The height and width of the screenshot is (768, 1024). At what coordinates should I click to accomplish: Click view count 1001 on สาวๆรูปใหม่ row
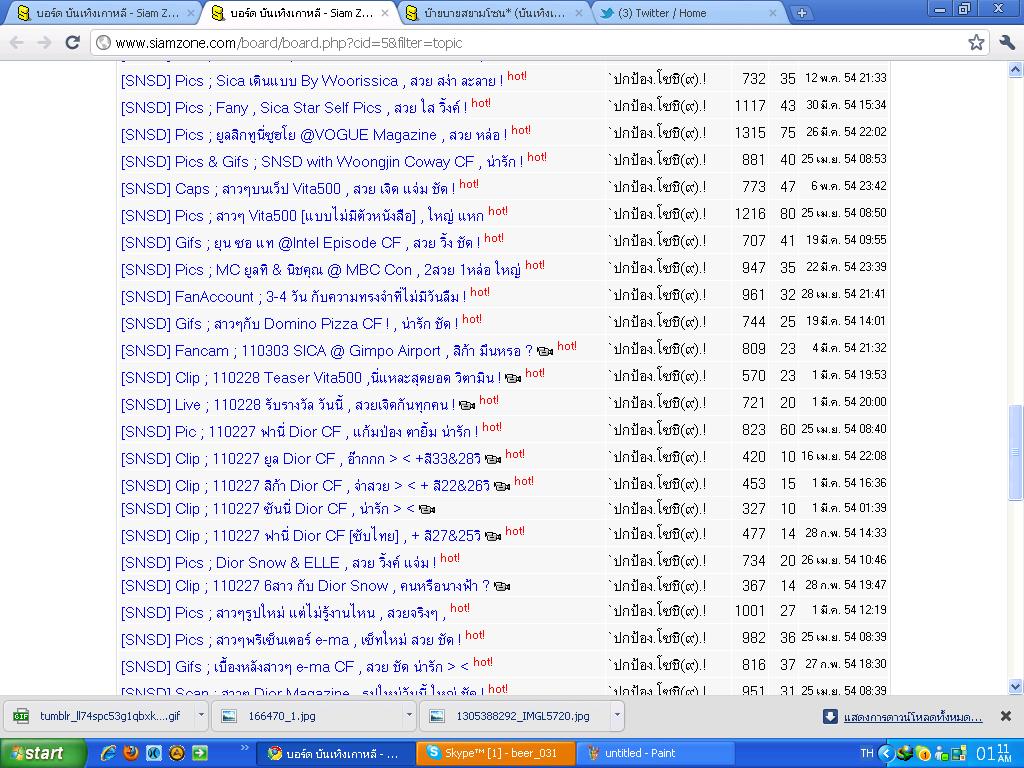[x=750, y=611]
